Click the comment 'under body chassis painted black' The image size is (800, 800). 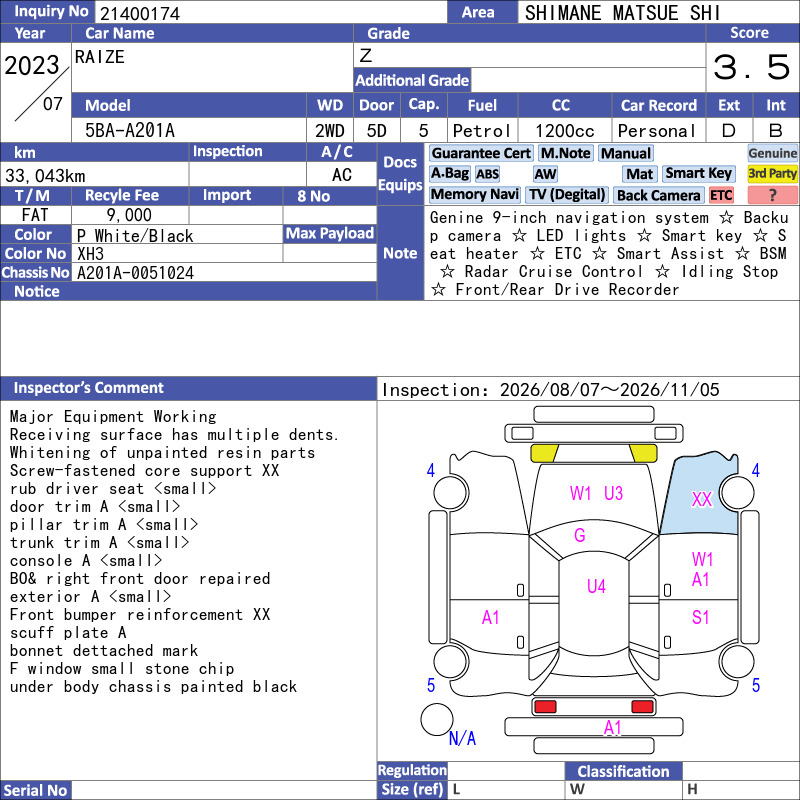coord(153,687)
